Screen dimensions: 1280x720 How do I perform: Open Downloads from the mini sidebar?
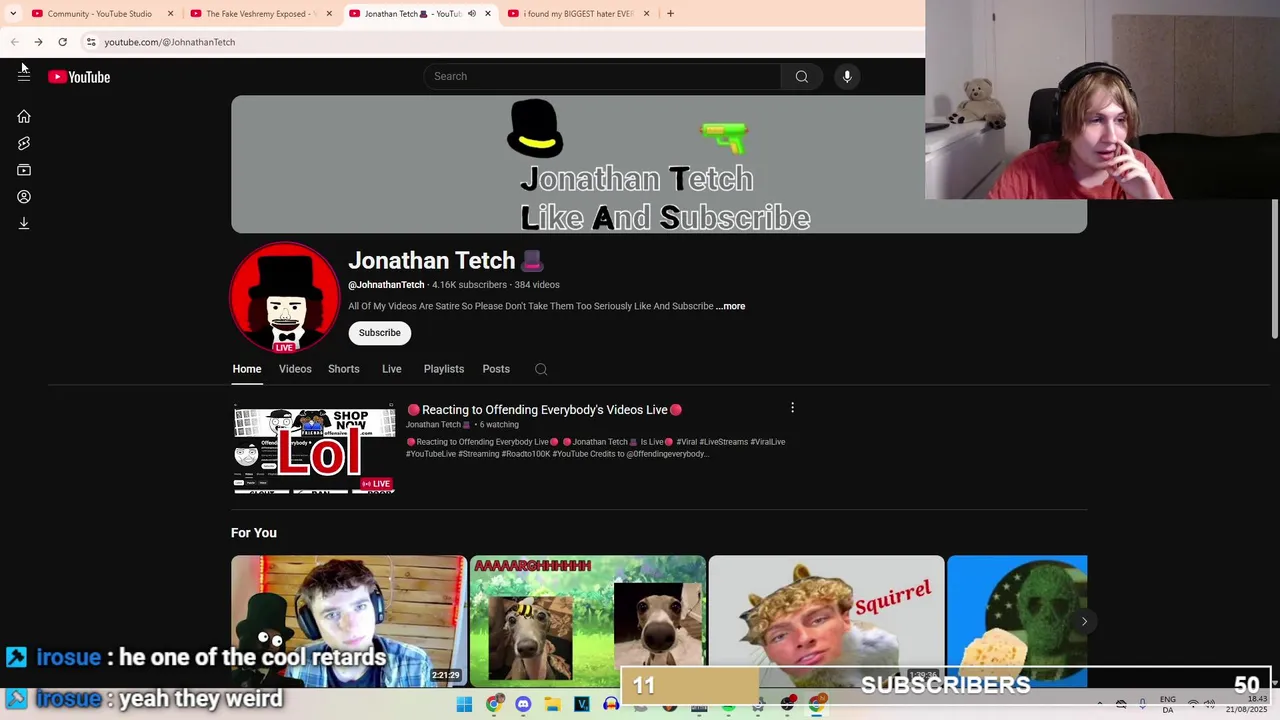24,224
